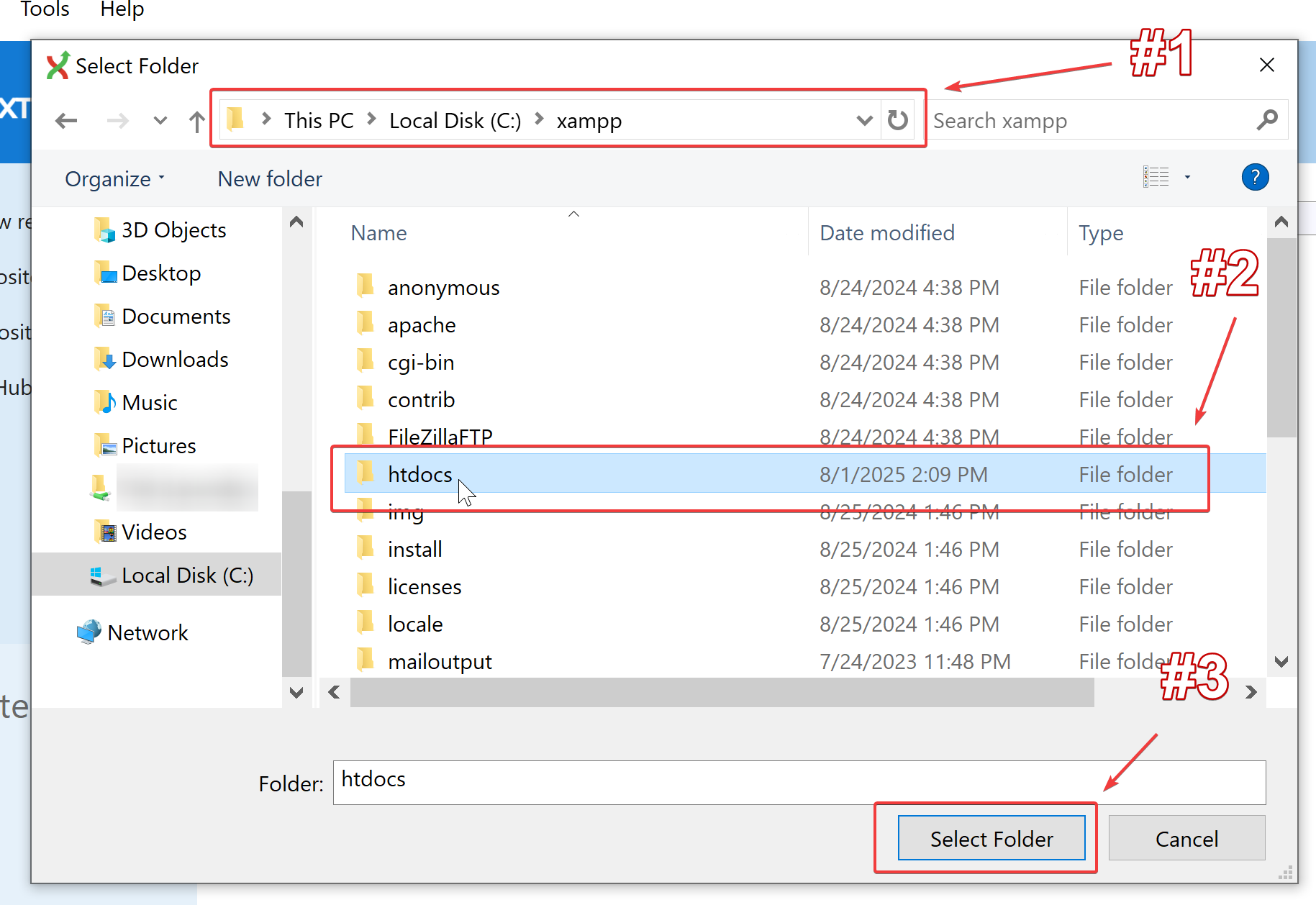This screenshot has width=1316, height=905.
Task: Click the Folder name input field
Action: pyautogui.click(x=799, y=782)
